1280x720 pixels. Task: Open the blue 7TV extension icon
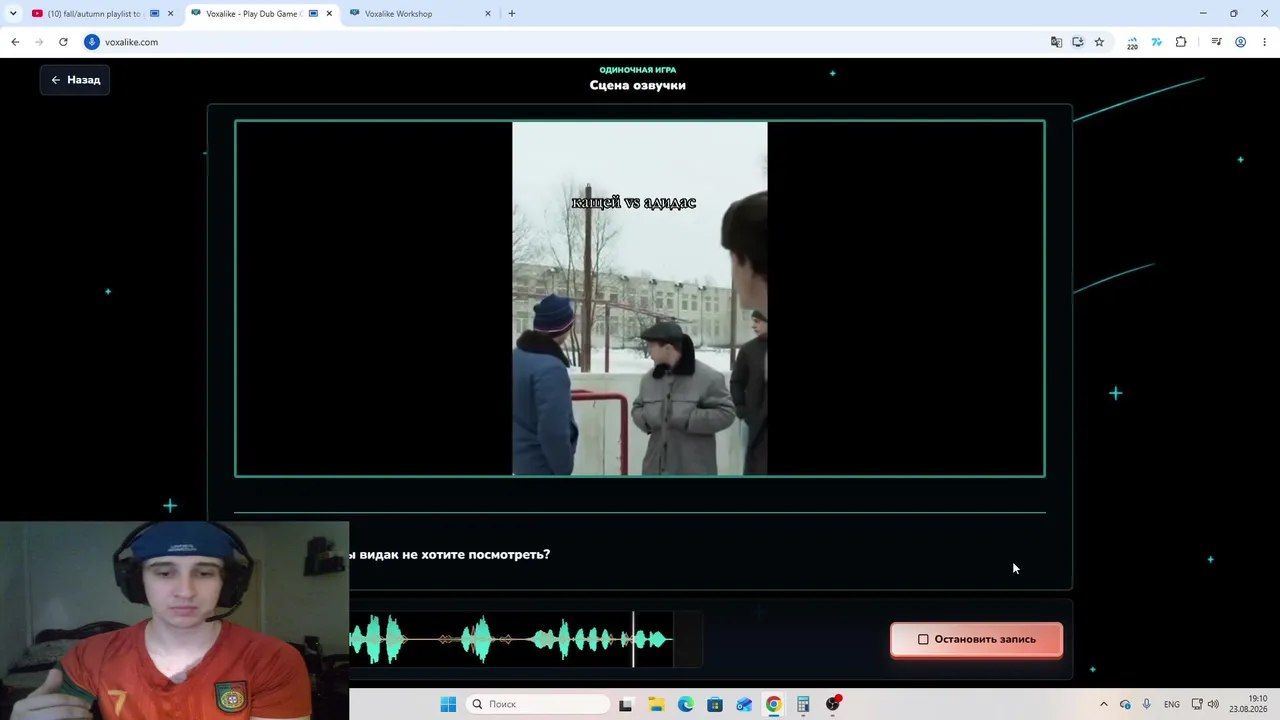click(1157, 42)
